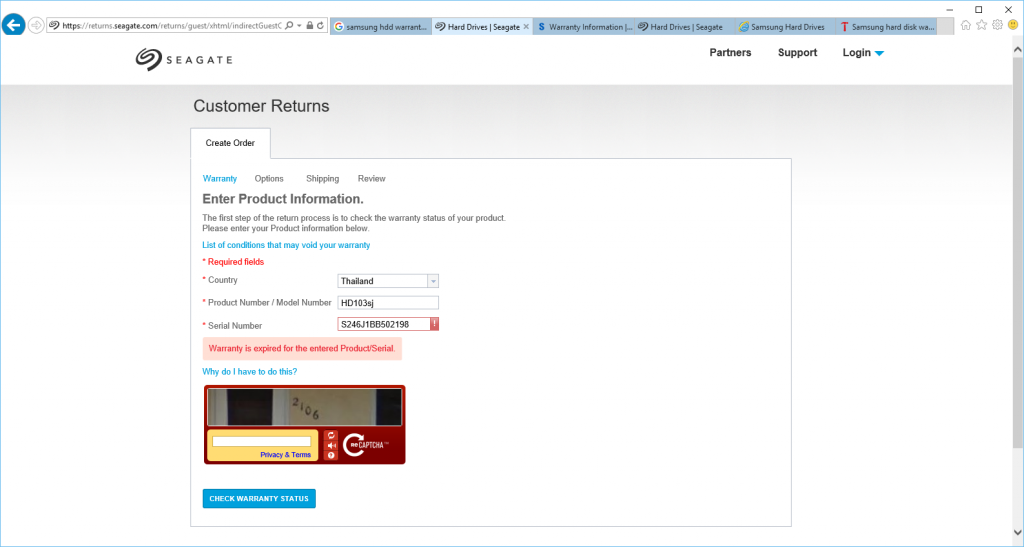Open a new blank browser tab
1024x547 pixels.
point(946,27)
